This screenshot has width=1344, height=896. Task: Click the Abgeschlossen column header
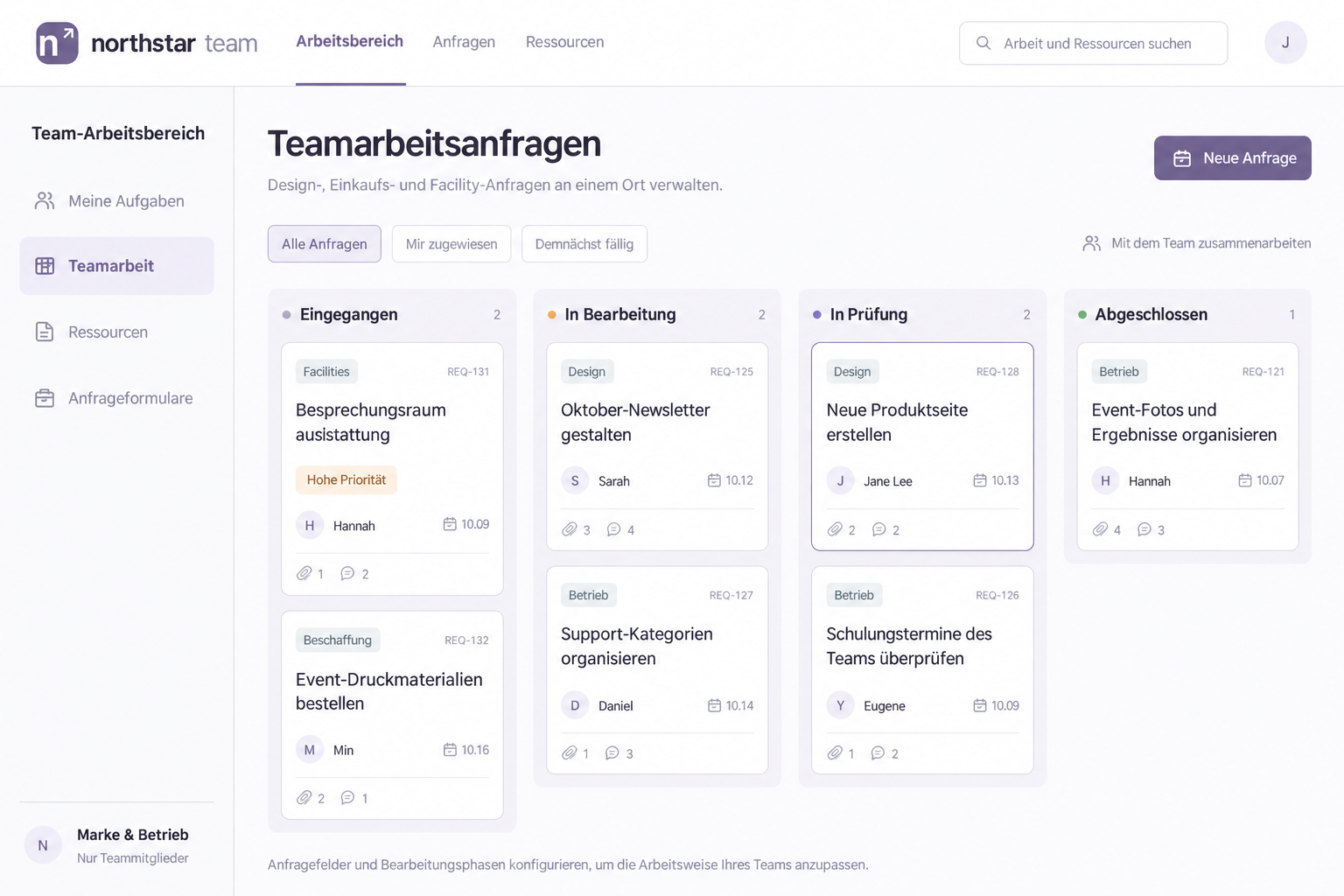pos(1151,314)
